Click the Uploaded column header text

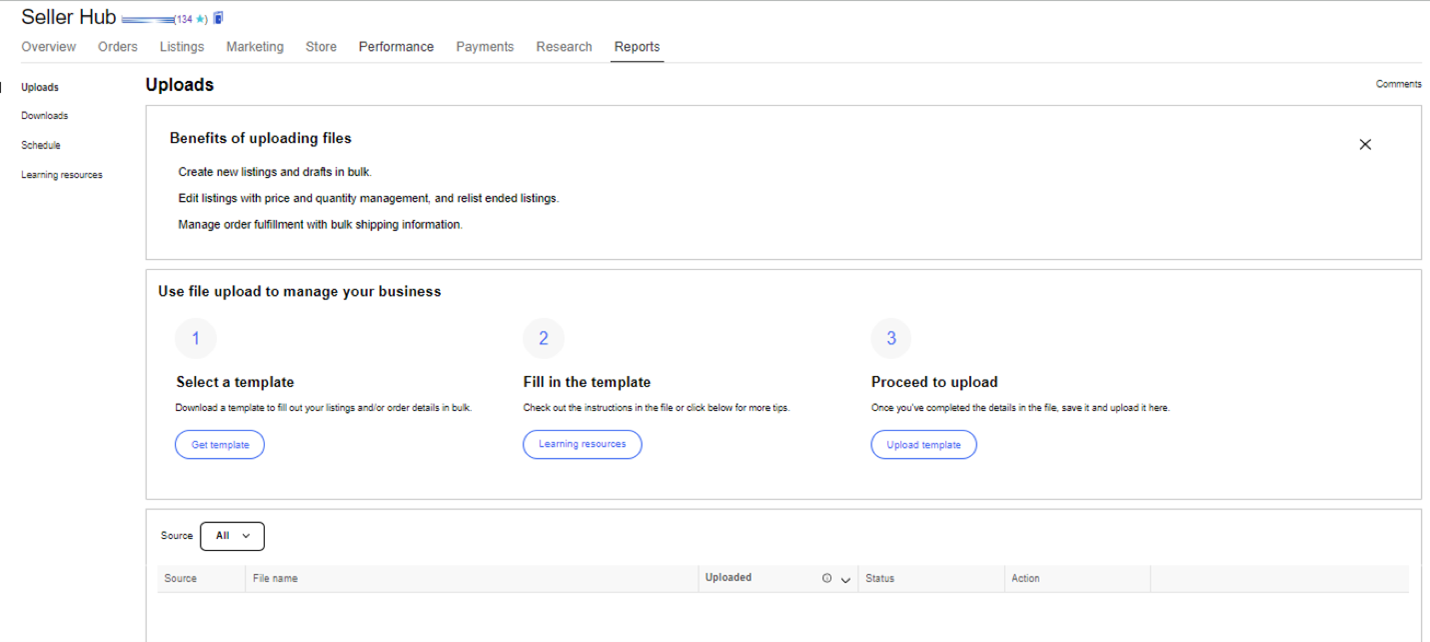(729, 577)
